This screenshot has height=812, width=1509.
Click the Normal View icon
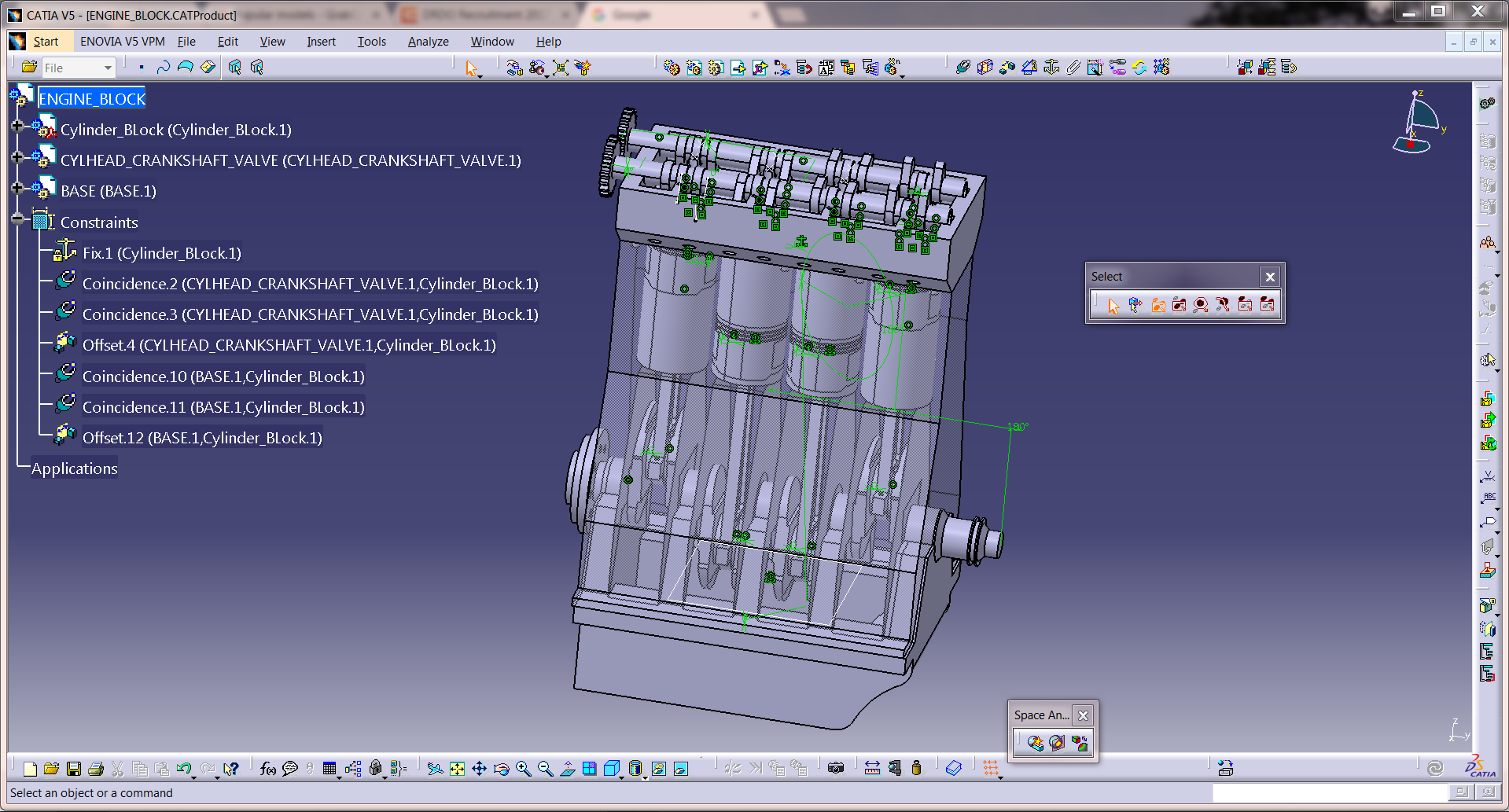567,769
